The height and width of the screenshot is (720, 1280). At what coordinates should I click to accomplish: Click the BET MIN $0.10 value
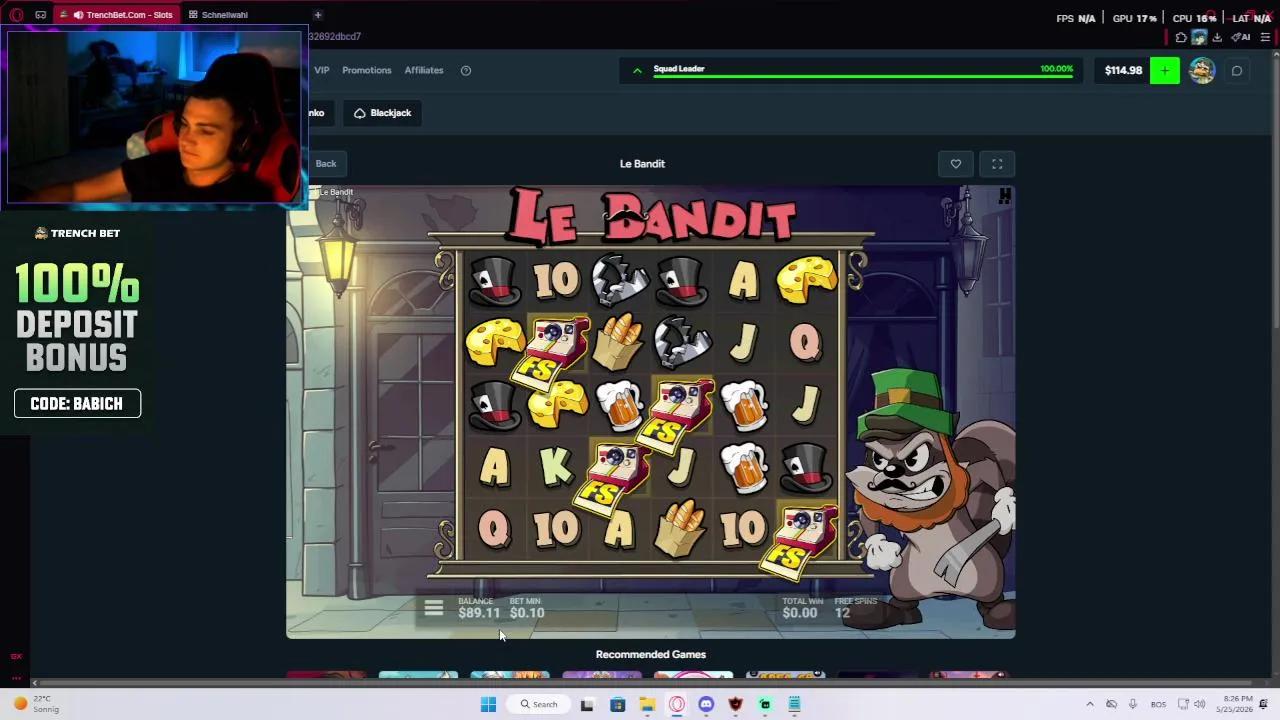click(527, 613)
